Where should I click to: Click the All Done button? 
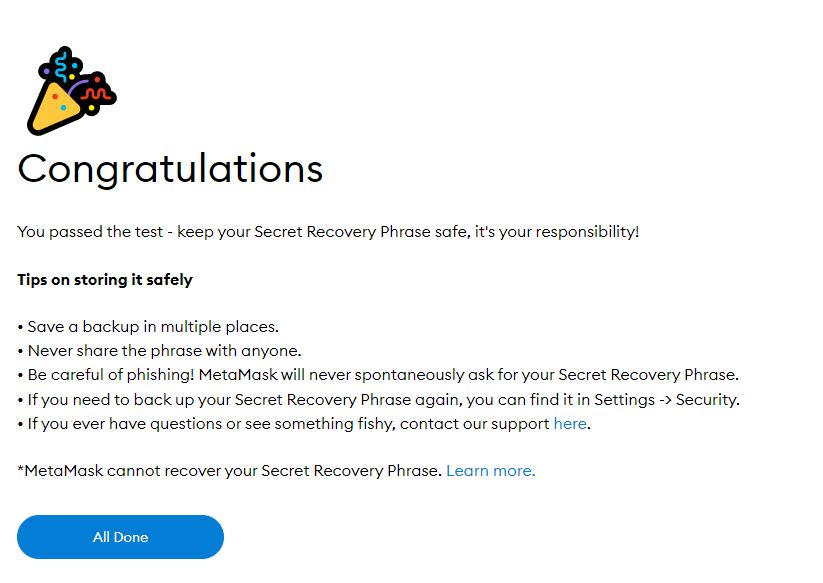point(120,537)
